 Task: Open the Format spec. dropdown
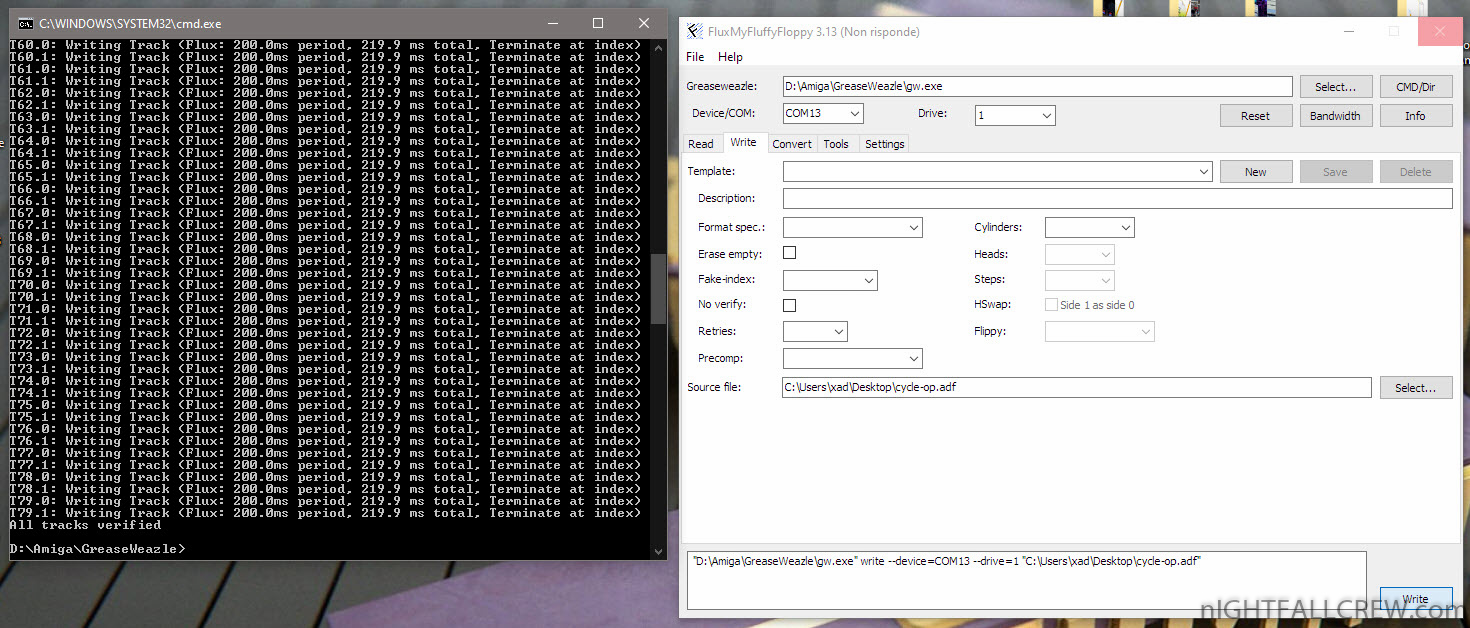click(x=852, y=228)
